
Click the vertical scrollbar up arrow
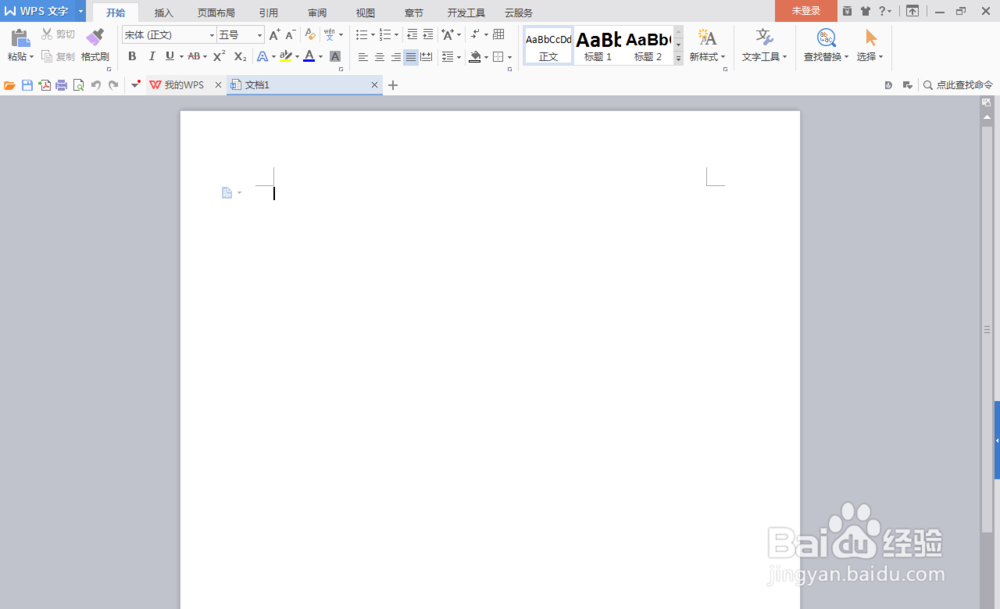[x=987, y=117]
